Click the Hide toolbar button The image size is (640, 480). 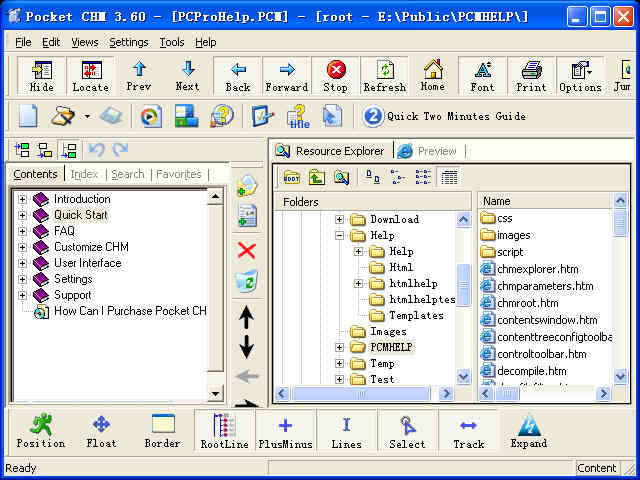pos(42,76)
